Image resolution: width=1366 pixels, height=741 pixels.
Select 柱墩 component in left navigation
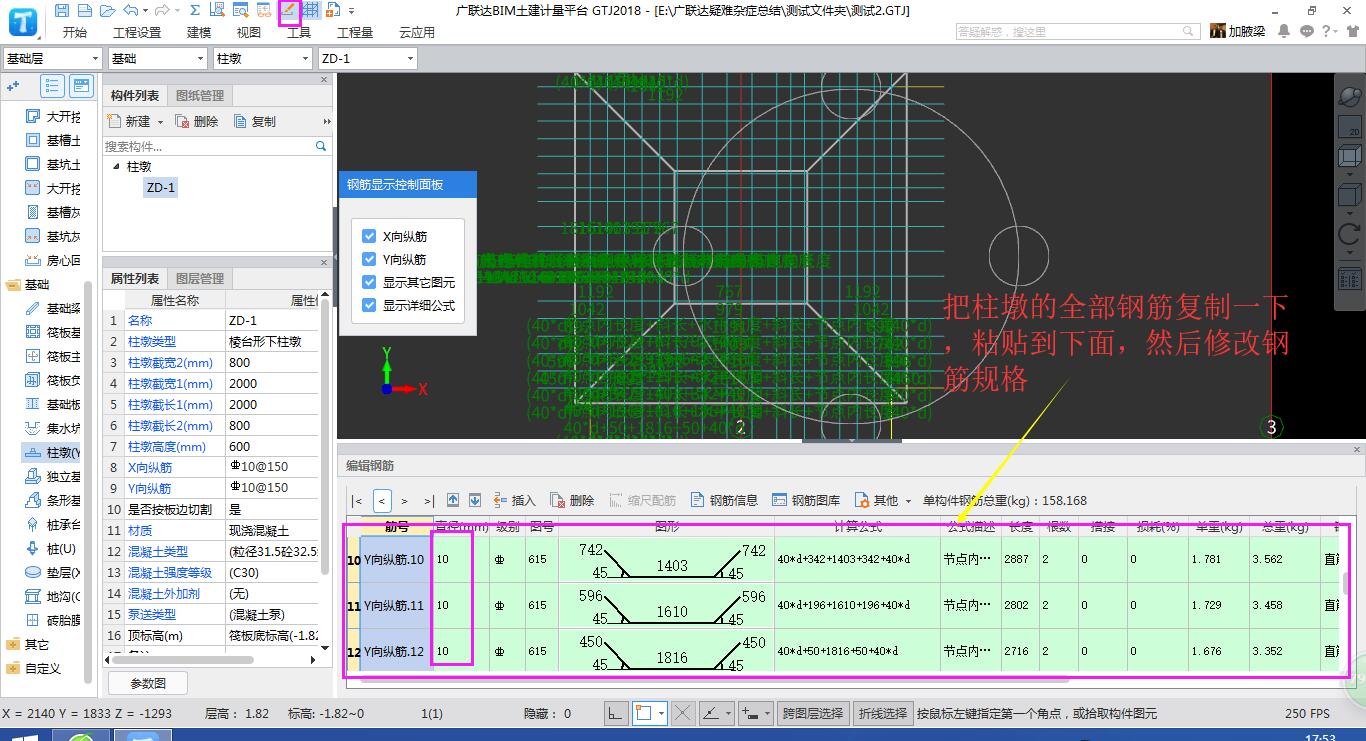pyautogui.click(x=54, y=453)
